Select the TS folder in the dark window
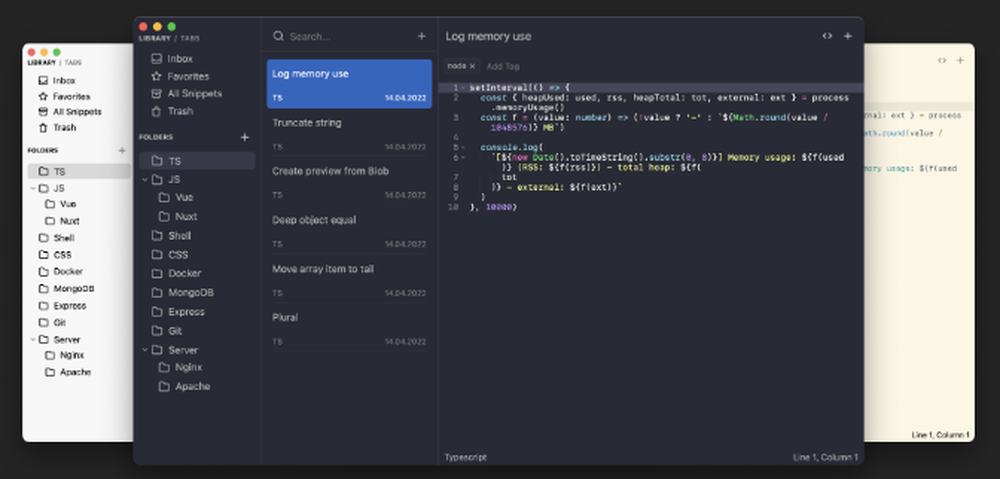 (x=197, y=161)
